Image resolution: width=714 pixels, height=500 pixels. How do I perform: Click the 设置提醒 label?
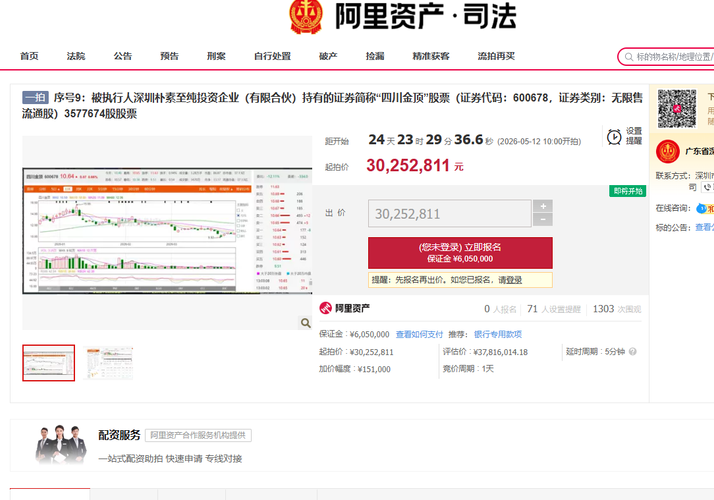click(x=634, y=136)
